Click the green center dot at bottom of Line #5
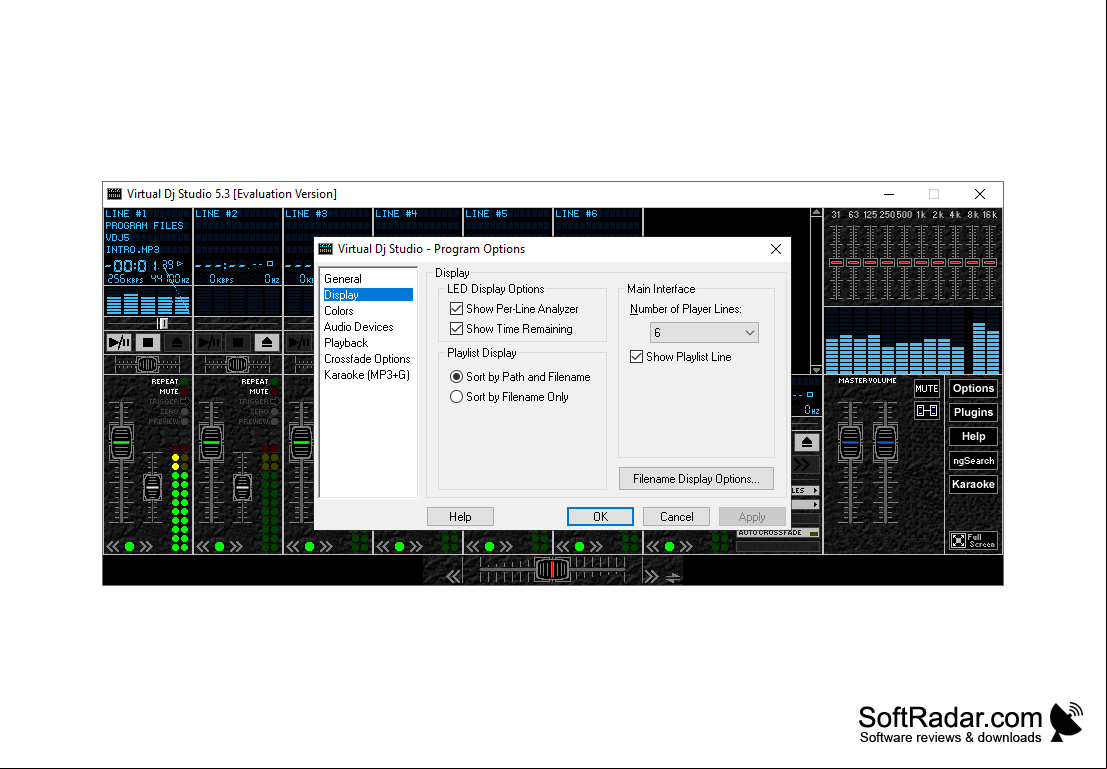Image resolution: width=1107 pixels, height=769 pixels. point(489,547)
